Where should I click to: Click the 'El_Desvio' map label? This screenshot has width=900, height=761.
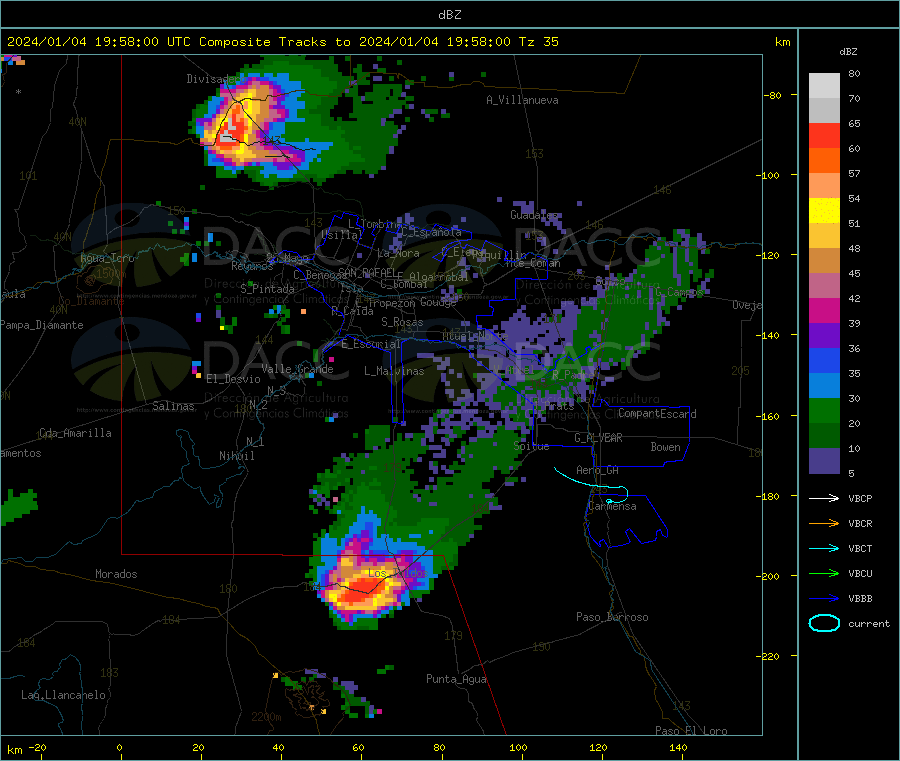[233, 379]
